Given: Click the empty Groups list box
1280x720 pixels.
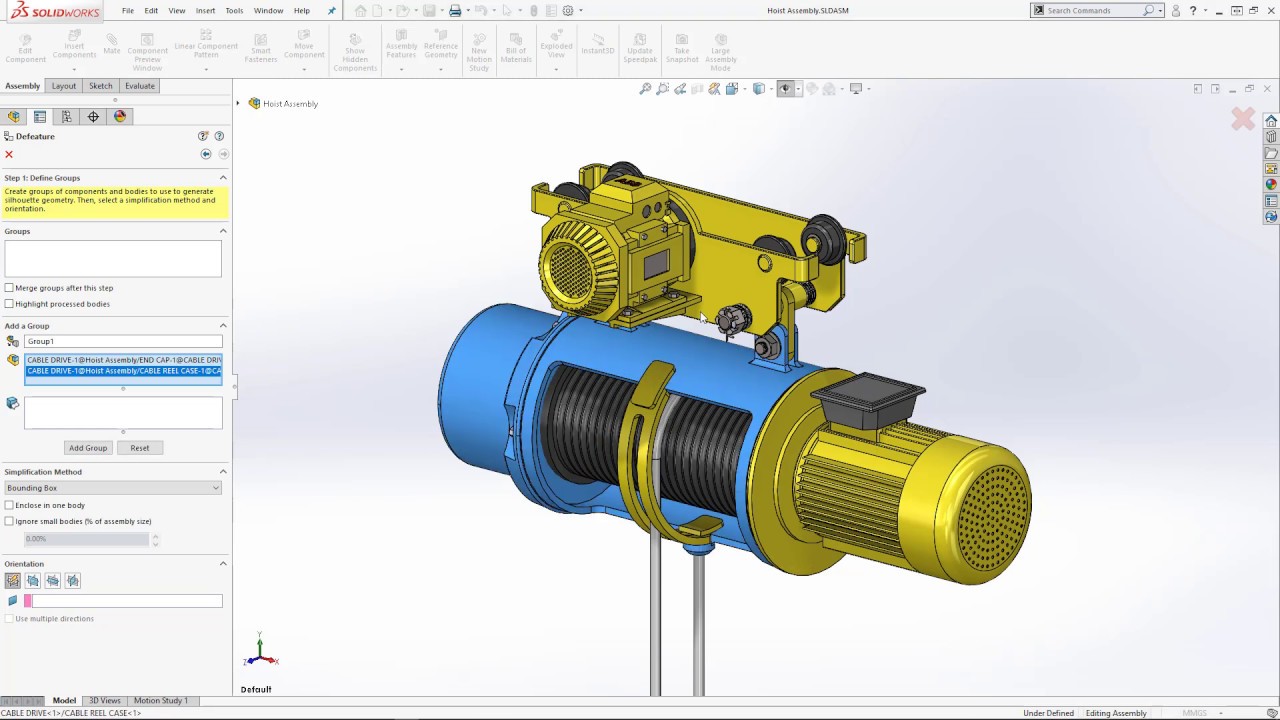Looking at the screenshot, I should [113, 259].
